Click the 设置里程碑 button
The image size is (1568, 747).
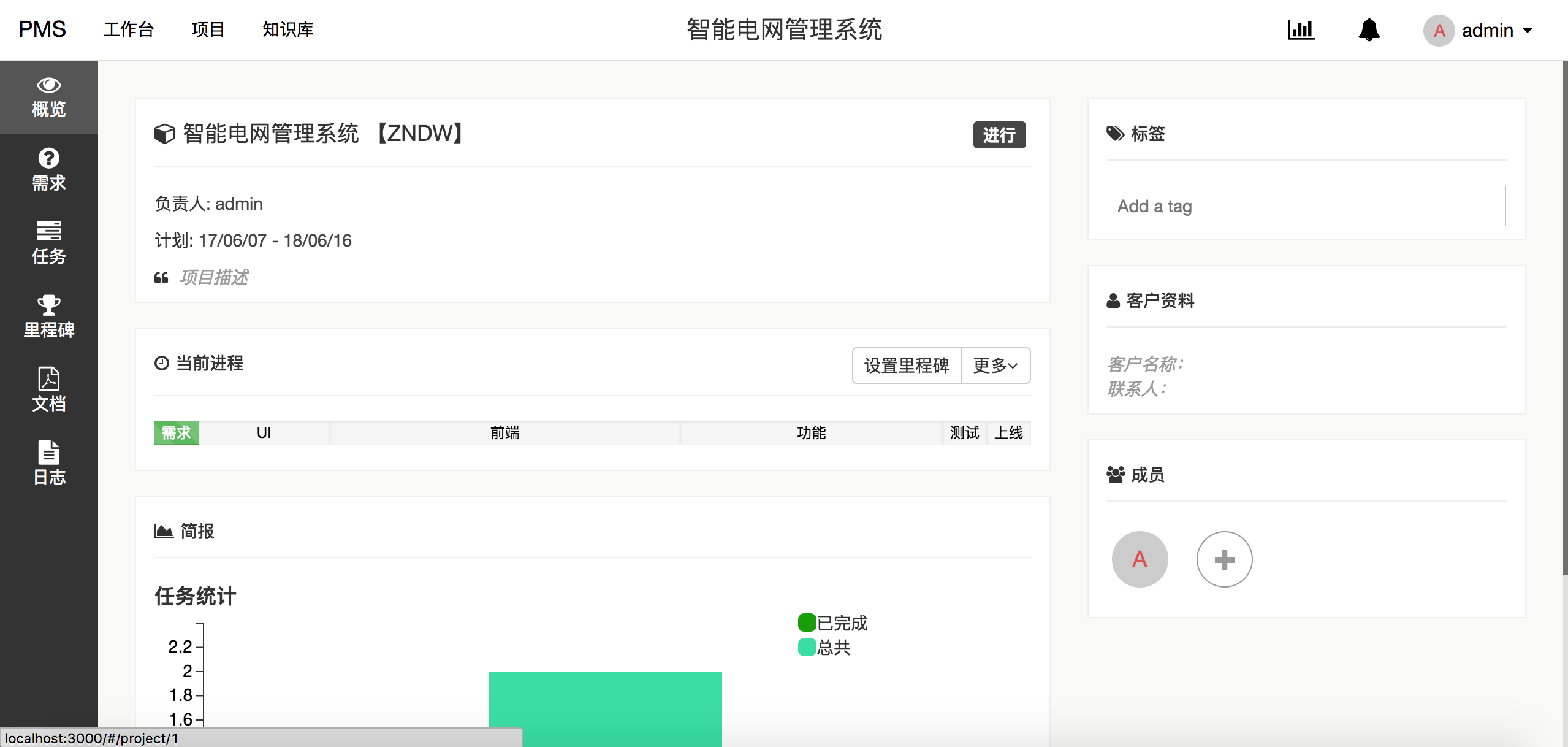coord(907,366)
